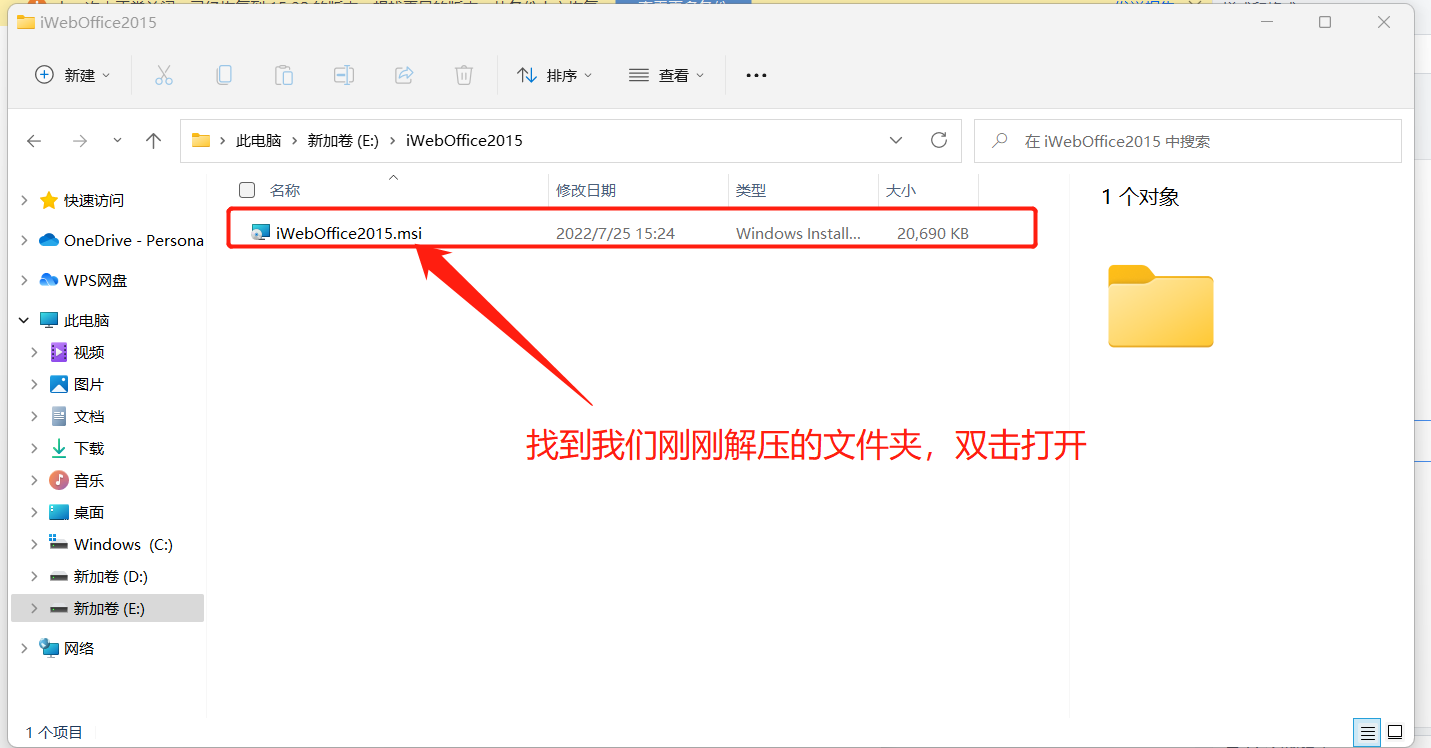The width and height of the screenshot is (1431, 748).
Task: Go up one folder level
Action: 153,141
